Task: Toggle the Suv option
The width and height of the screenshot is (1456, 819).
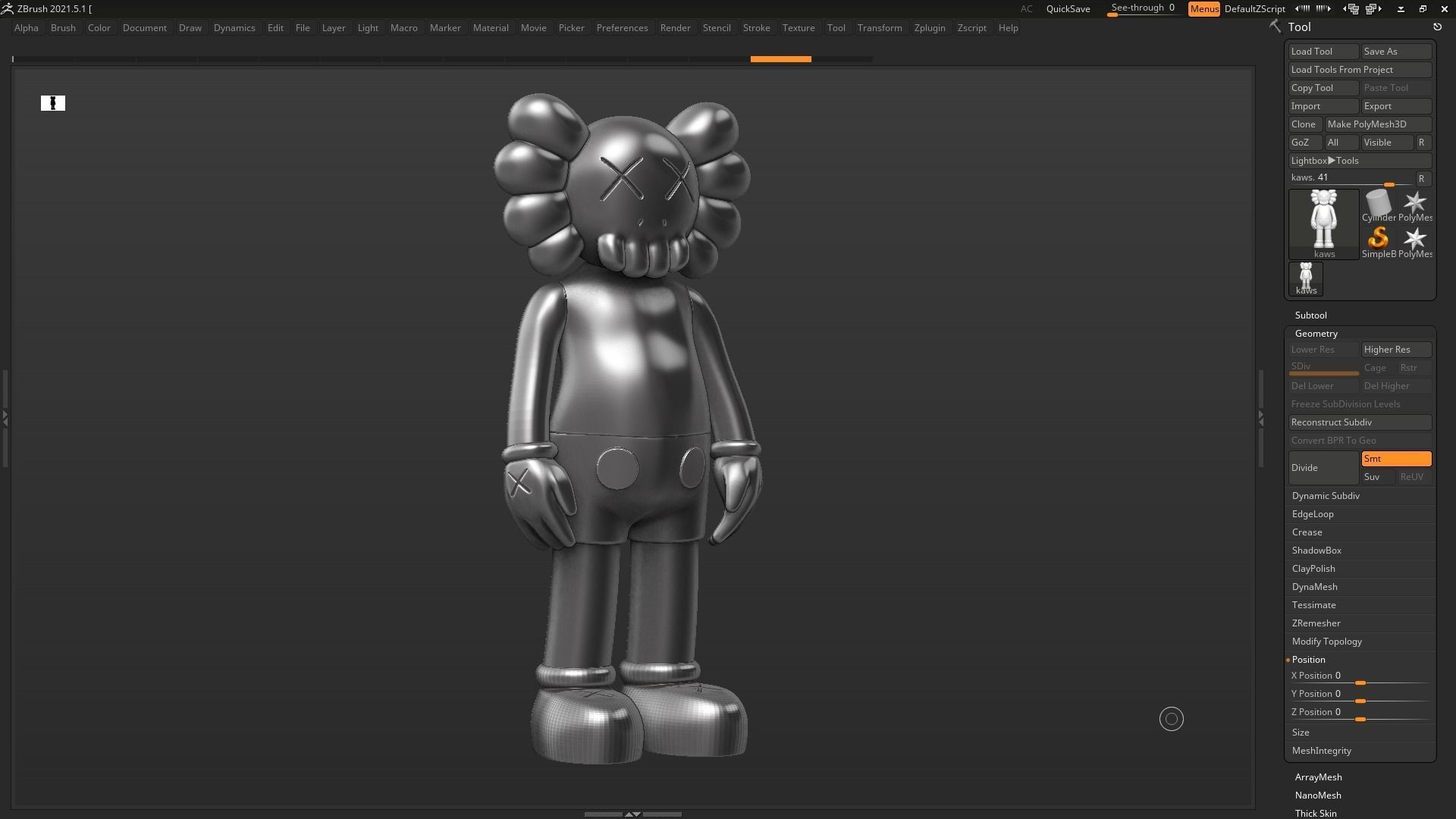Action: pos(1378,477)
